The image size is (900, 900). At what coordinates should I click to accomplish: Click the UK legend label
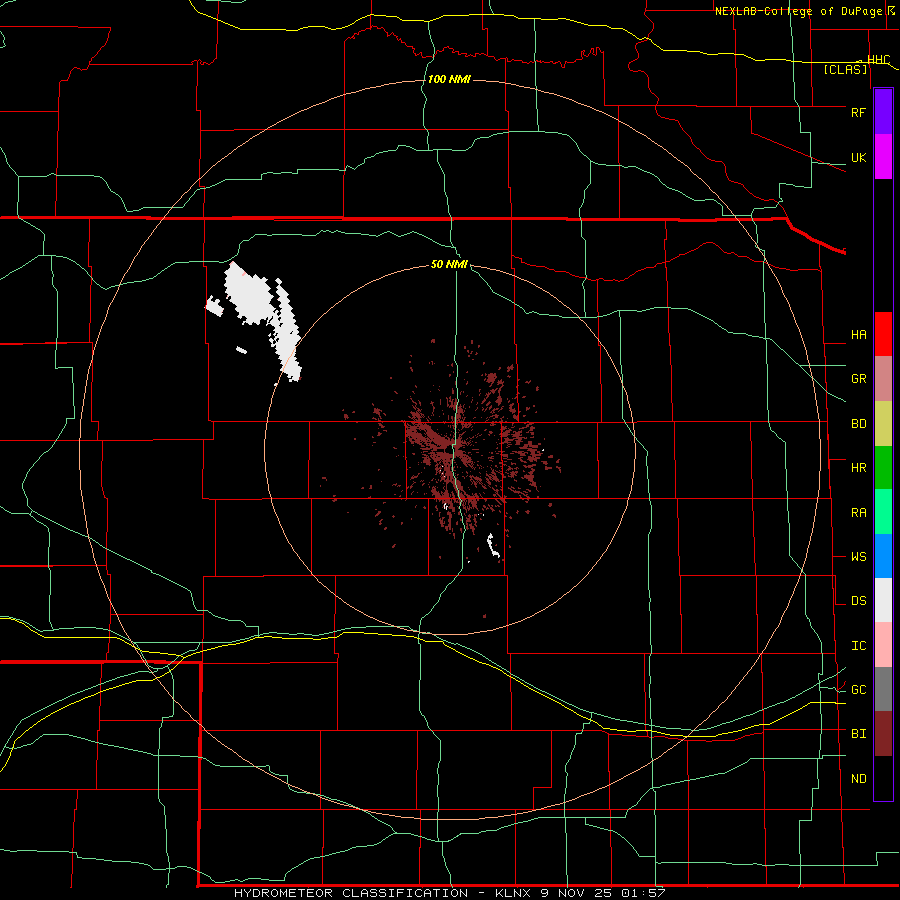tap(858, 158)
